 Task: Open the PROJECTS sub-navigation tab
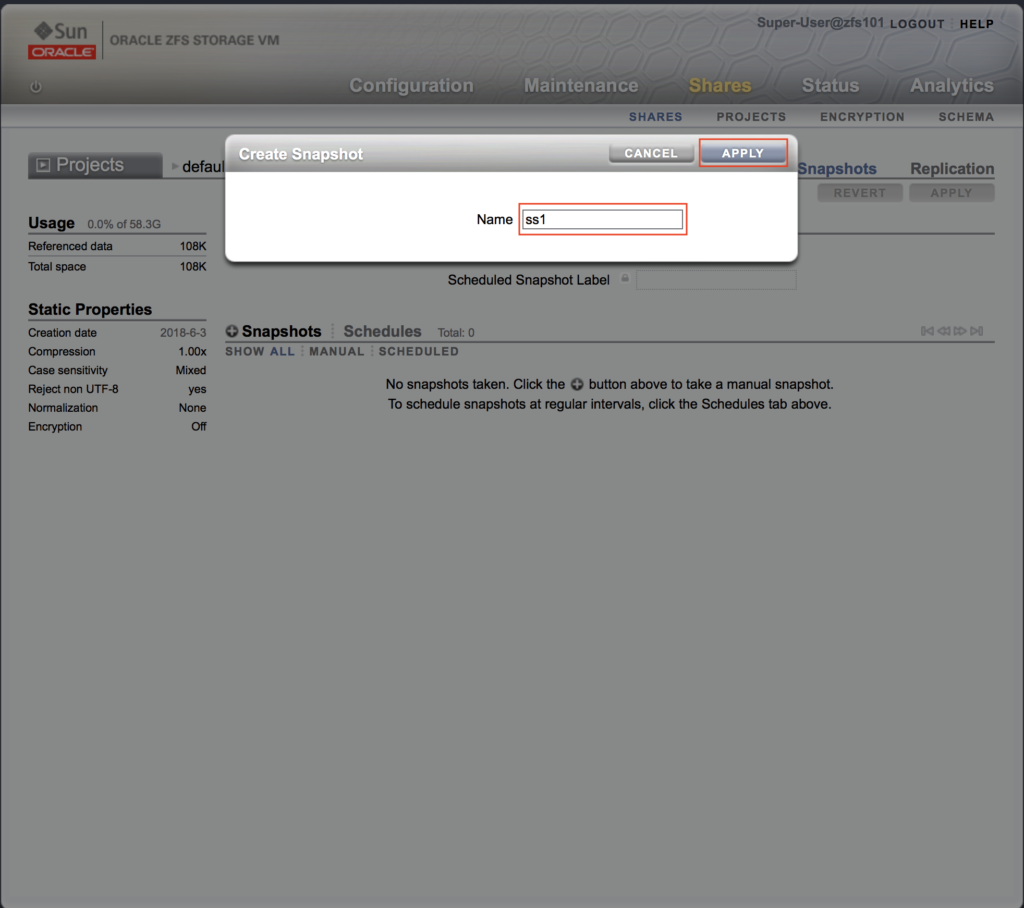click(751, 117)
